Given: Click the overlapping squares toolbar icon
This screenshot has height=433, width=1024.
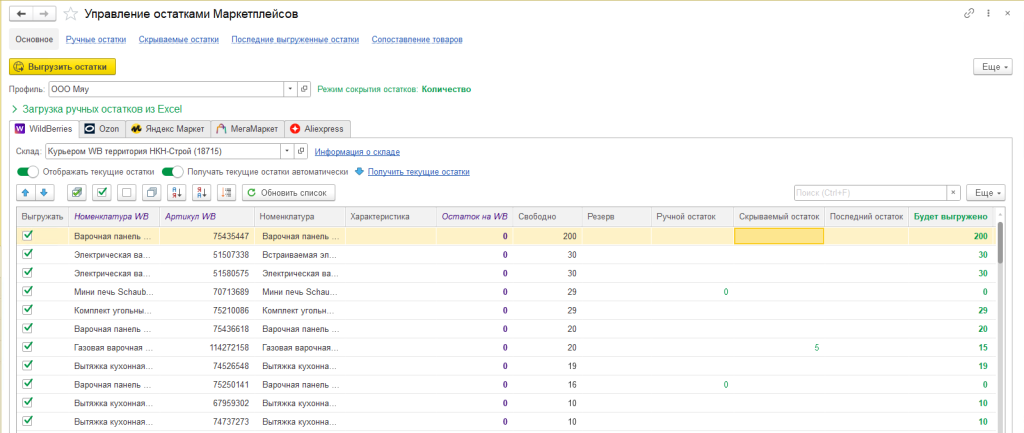Looking at the screenshot, I should click(x=152, y=193).
